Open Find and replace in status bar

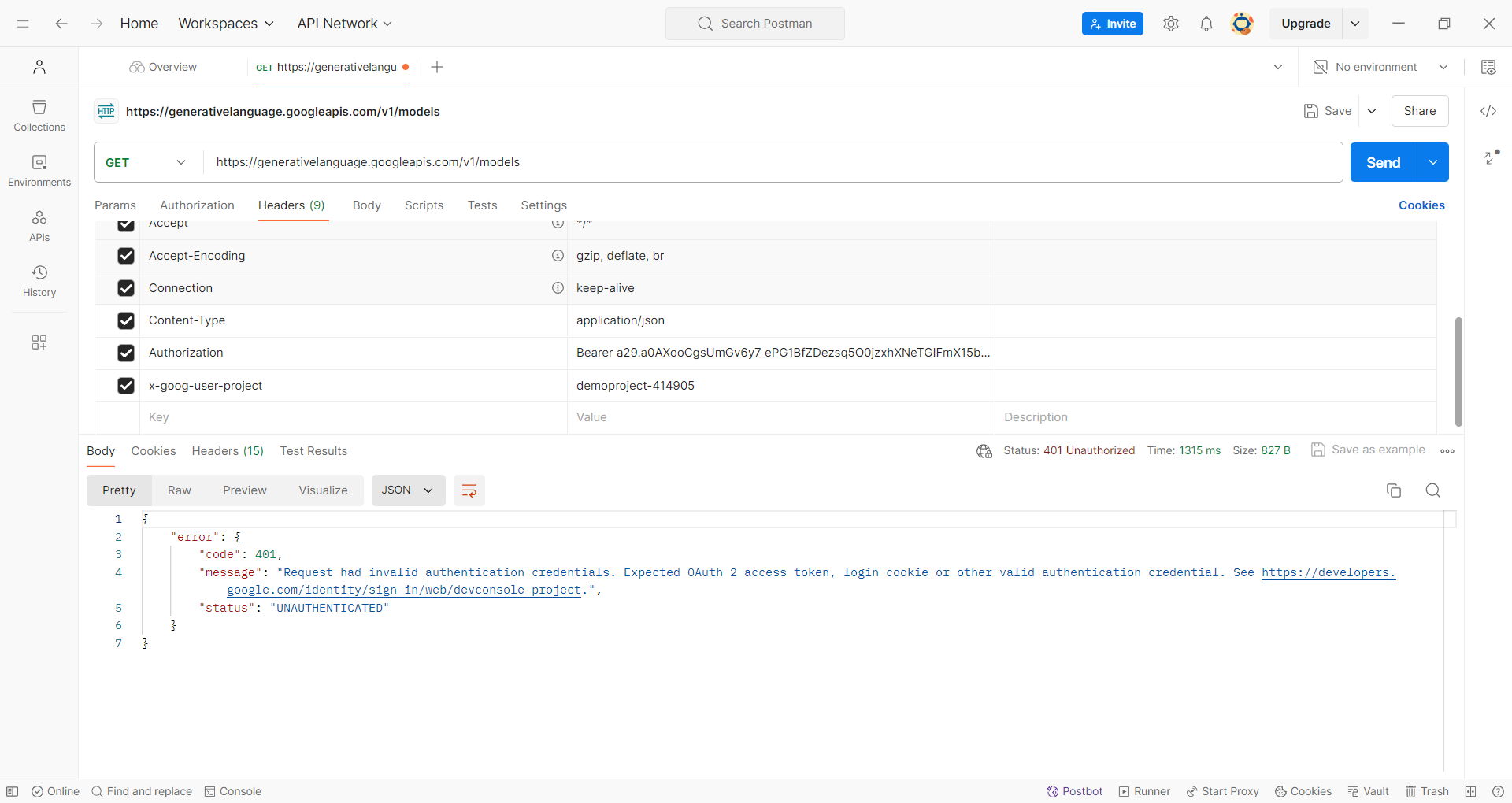point(142,791)
